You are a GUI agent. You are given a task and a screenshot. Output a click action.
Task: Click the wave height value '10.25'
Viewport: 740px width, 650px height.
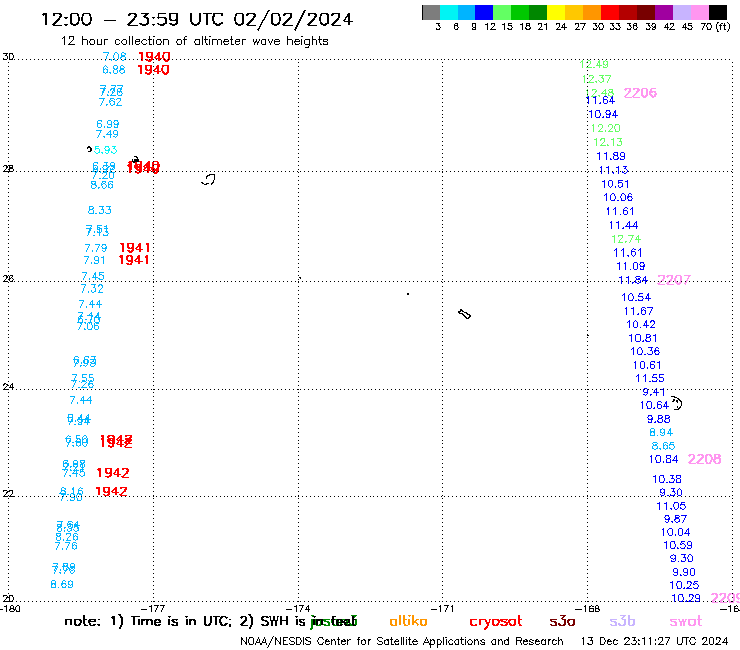coord(684,585)
